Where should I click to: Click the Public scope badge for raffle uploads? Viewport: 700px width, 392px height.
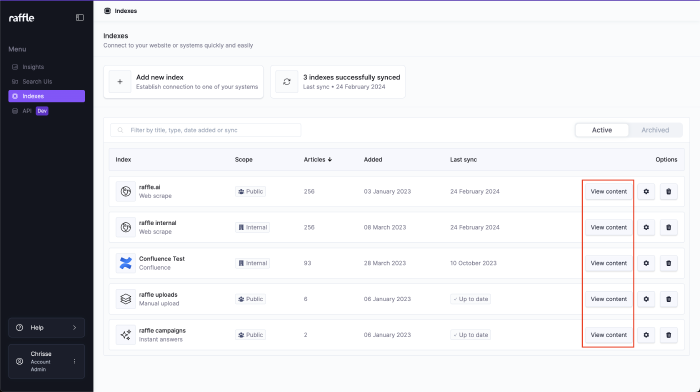point(250,299)
